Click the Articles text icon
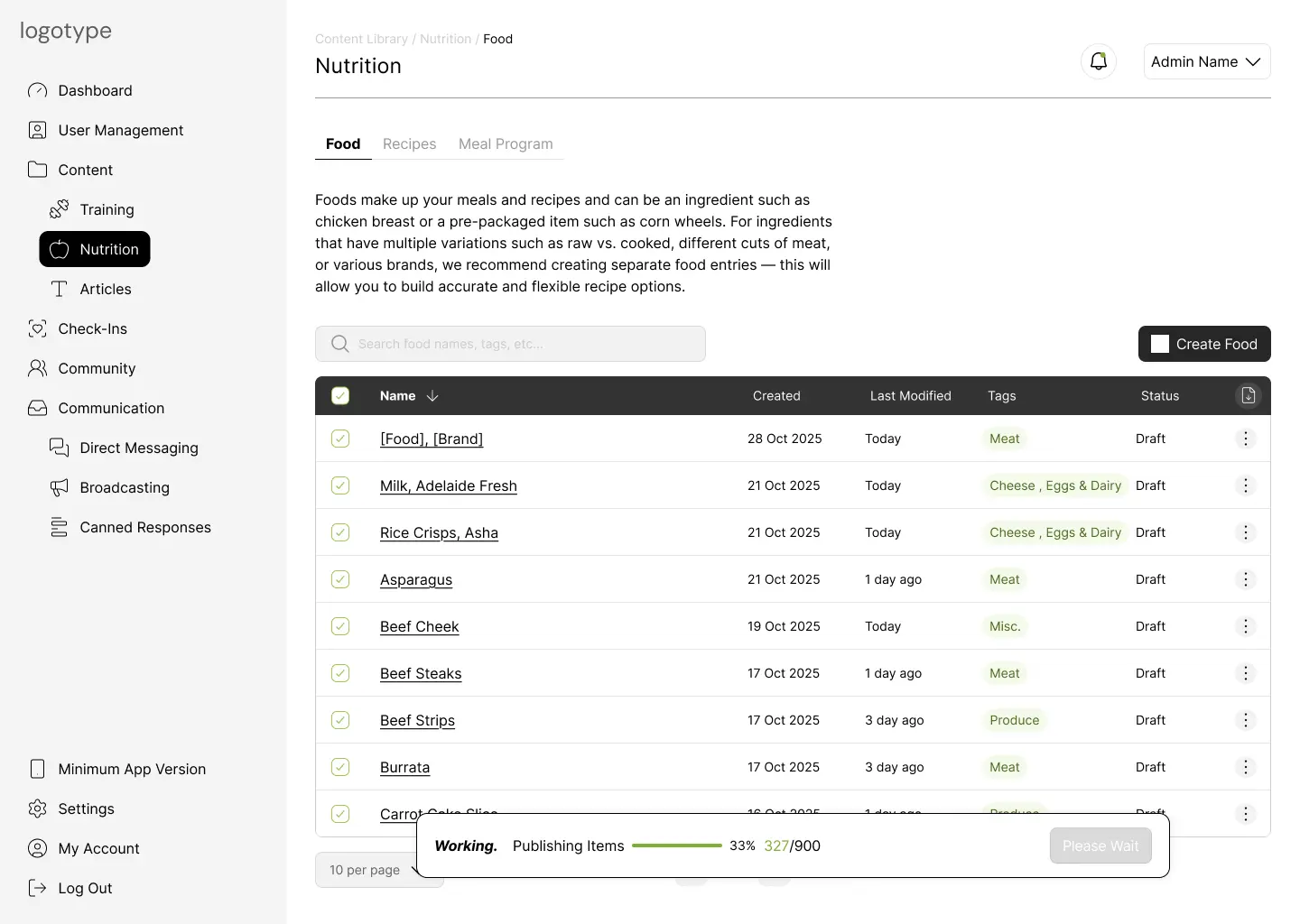 59,289
